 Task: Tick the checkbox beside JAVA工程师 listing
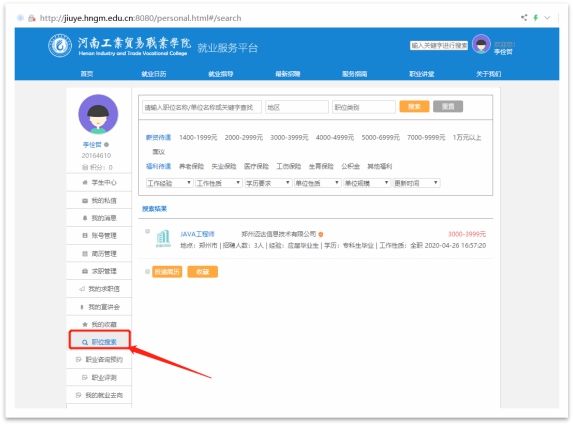coord(147,231)
